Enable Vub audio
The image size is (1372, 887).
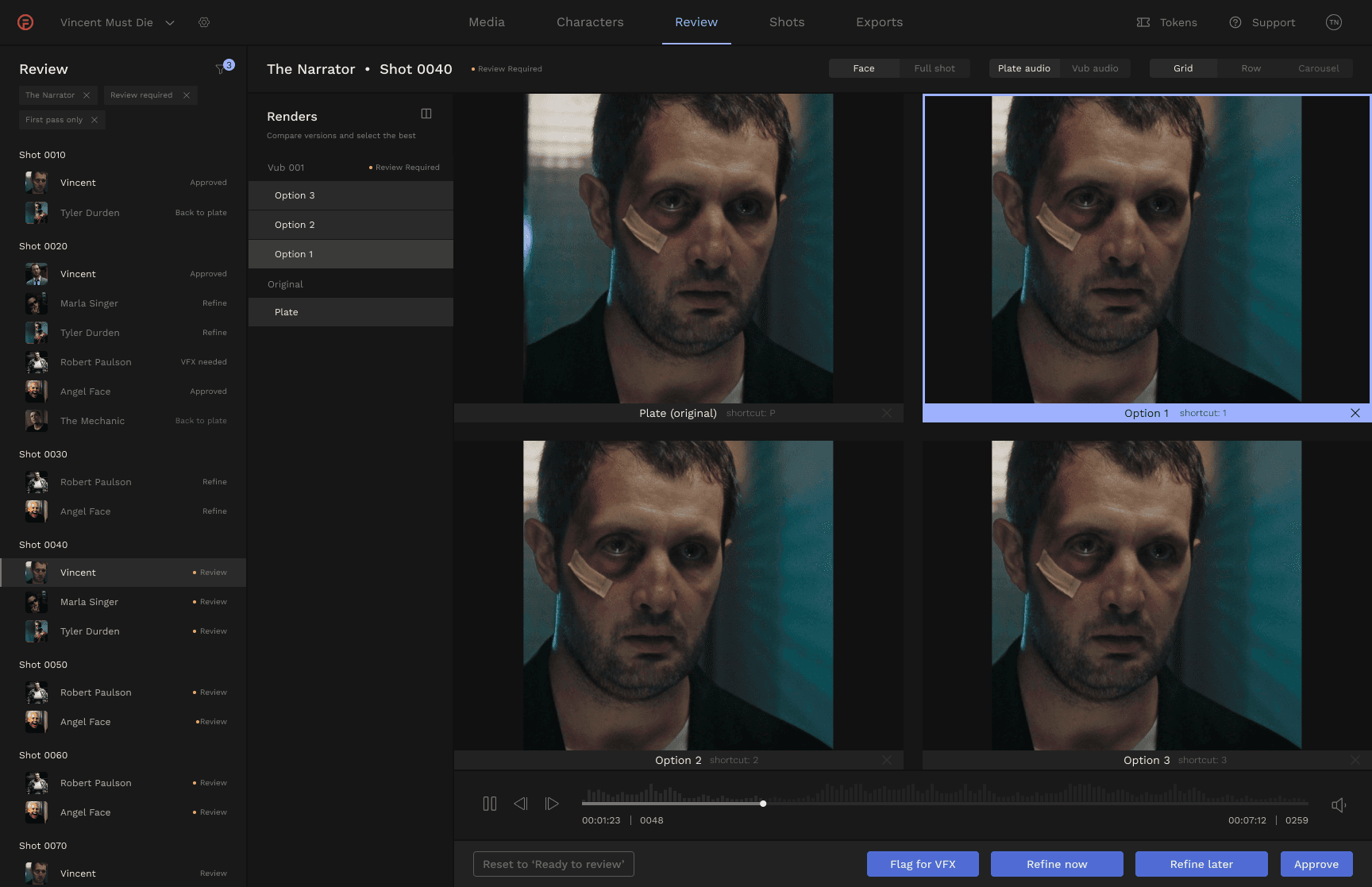pyautogui.click(x=1095, y=68)
